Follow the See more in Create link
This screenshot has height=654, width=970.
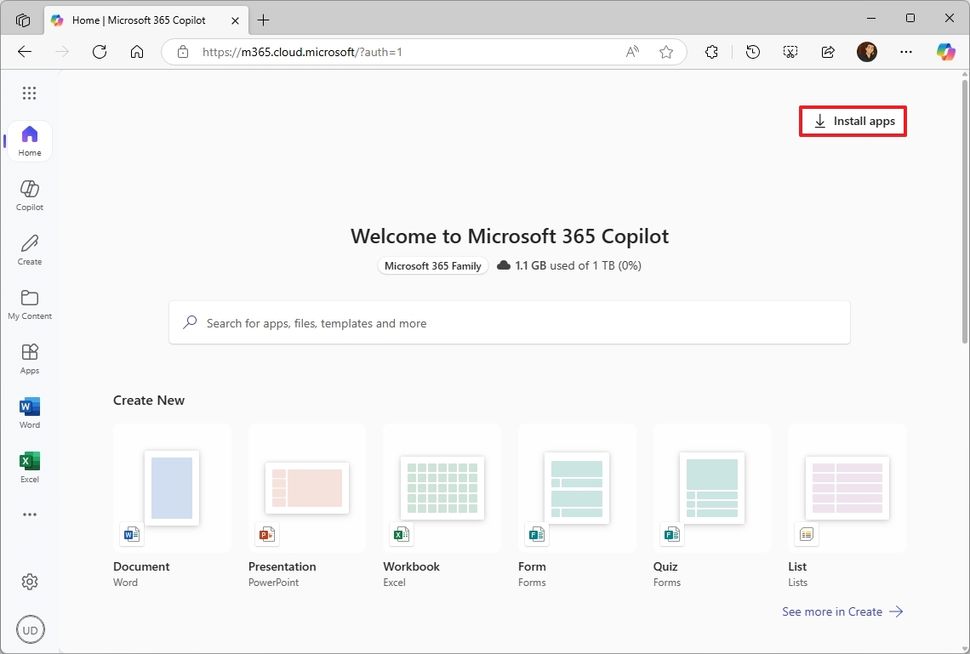click(842, 611)
